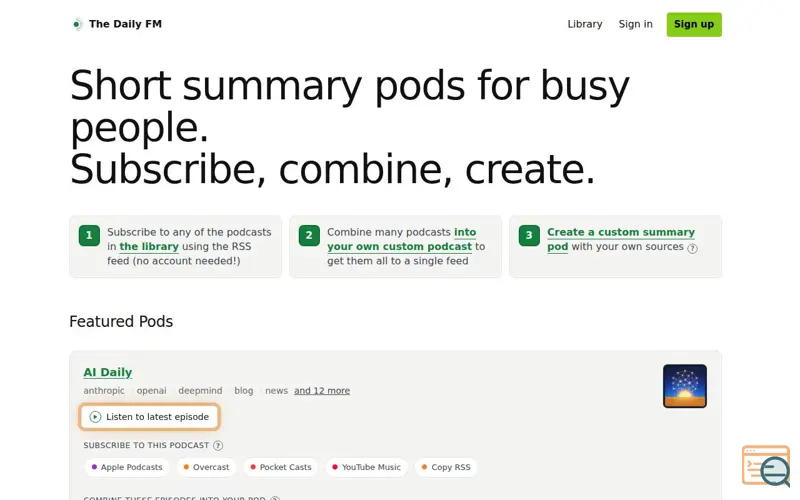Subscribe via Apple Podcasts
Image resolution: width=800 pixels, height=500 pixels.
coord(127,467)
